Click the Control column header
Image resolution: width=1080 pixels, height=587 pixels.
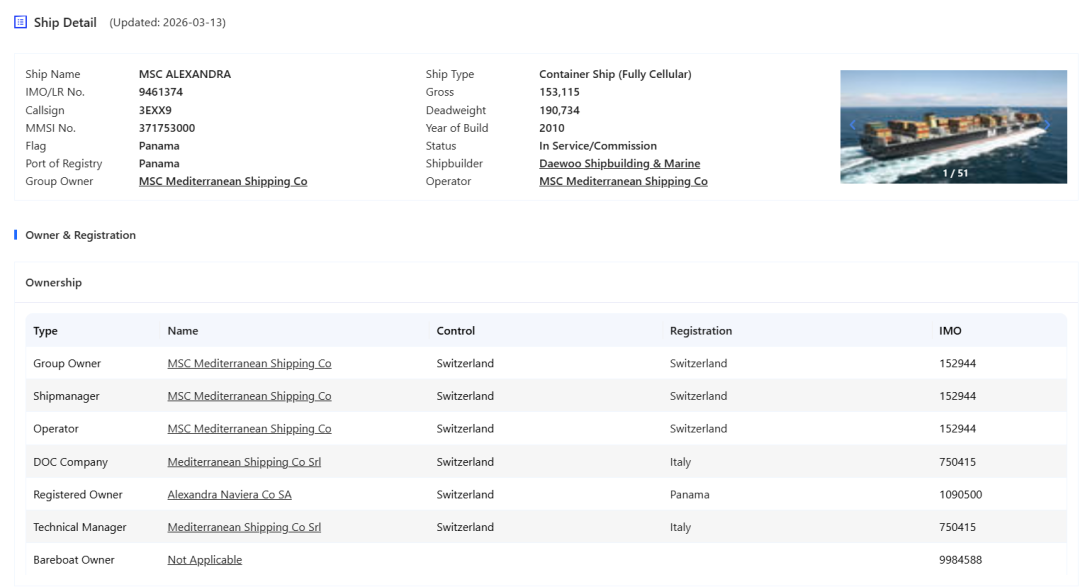point(455,331)
